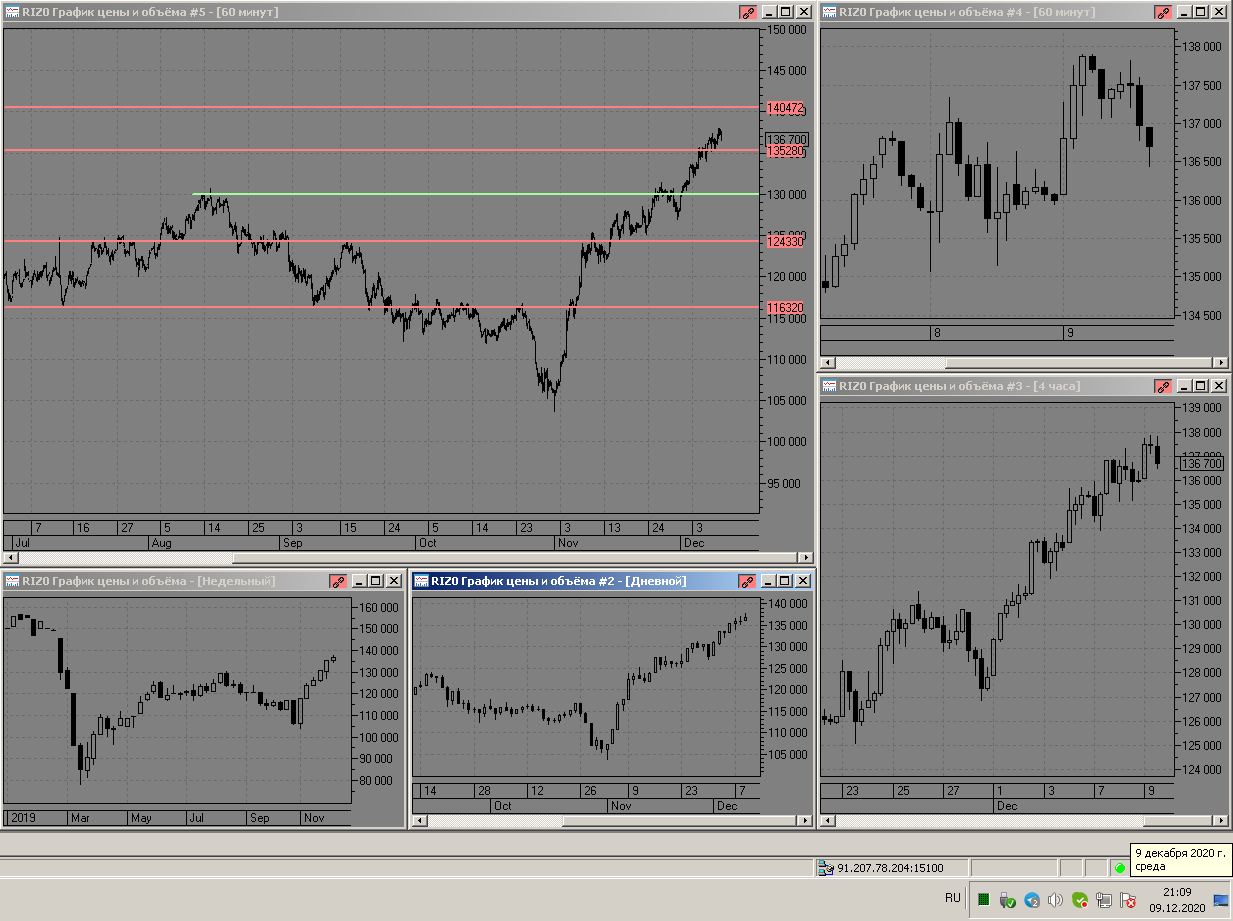Close the weekly chart window

click(394, 581)
